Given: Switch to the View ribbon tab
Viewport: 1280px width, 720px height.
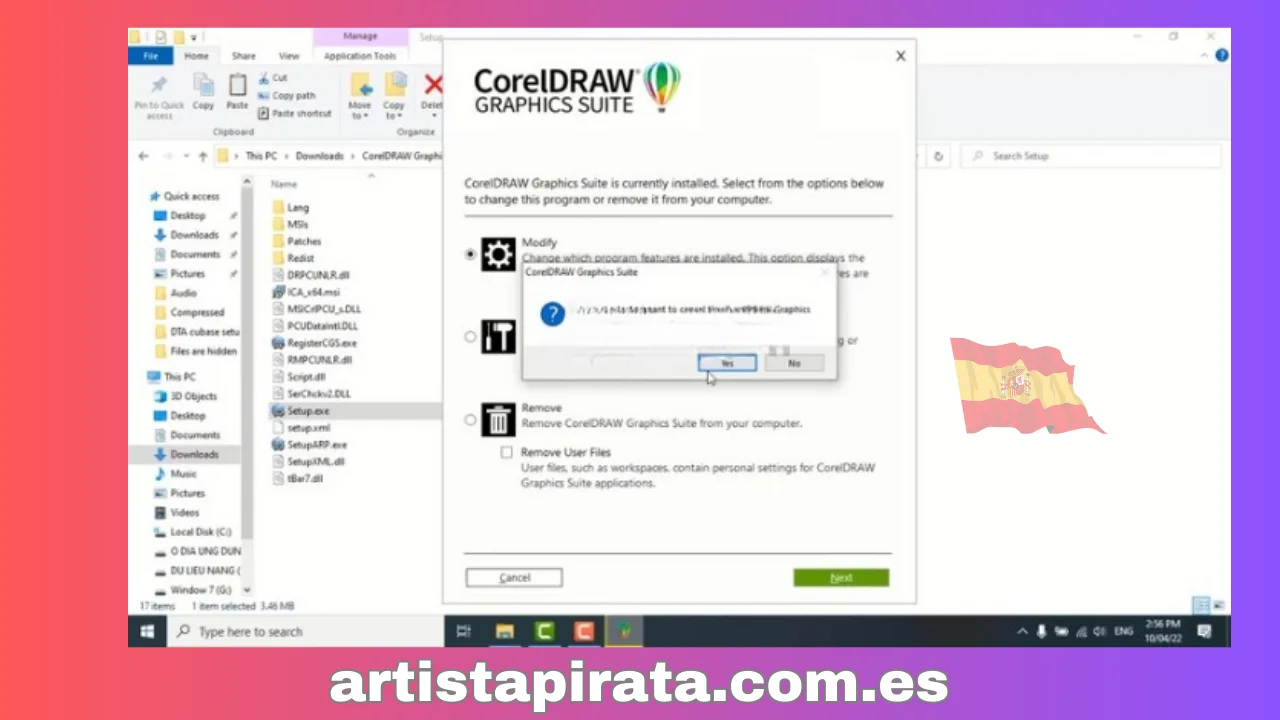Looking at the screenshot, I should [289, 56].
